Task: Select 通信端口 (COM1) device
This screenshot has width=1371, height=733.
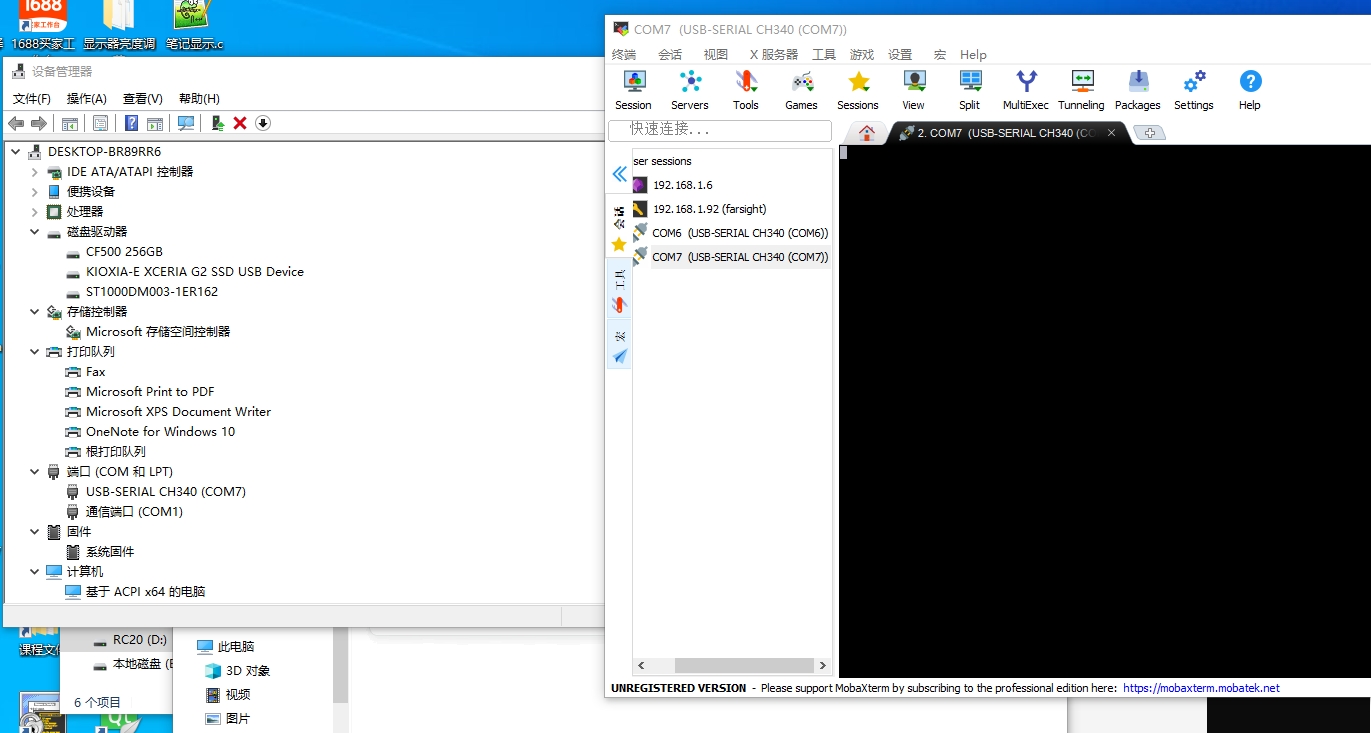Action: tap(134, 512)
